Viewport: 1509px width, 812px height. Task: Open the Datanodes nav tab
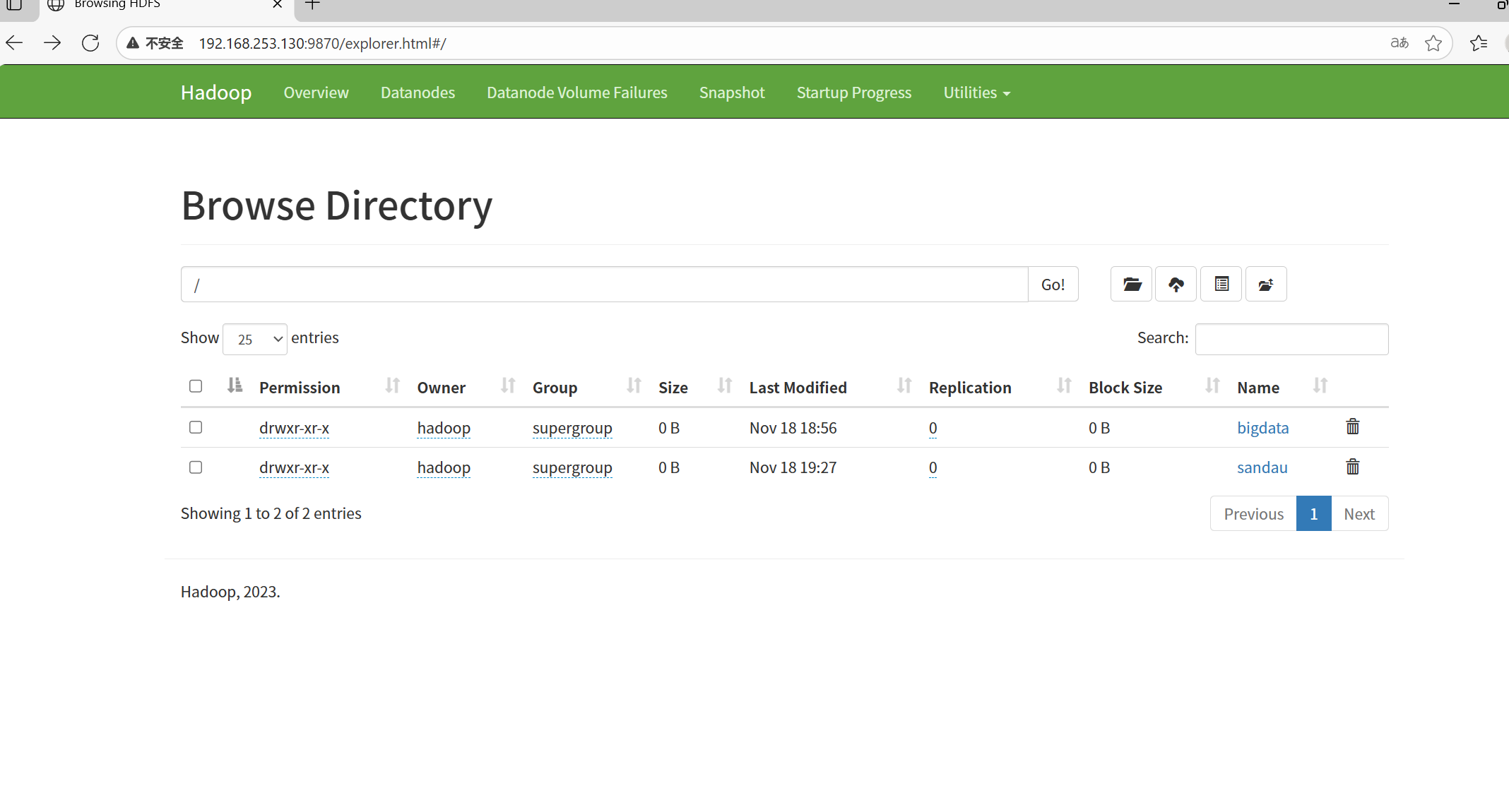point(418,92)
